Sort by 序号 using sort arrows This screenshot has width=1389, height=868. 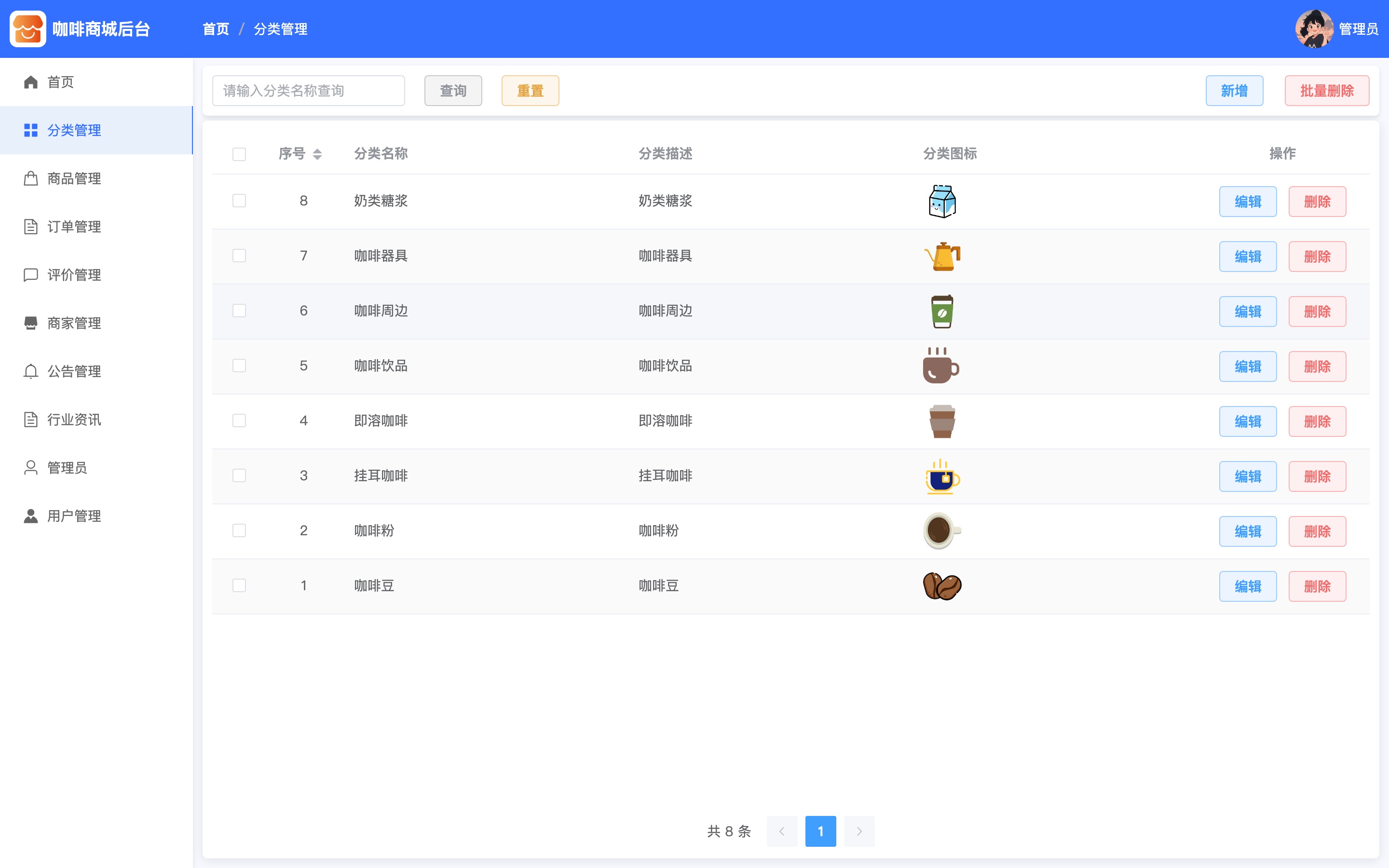tap(317, 154)
